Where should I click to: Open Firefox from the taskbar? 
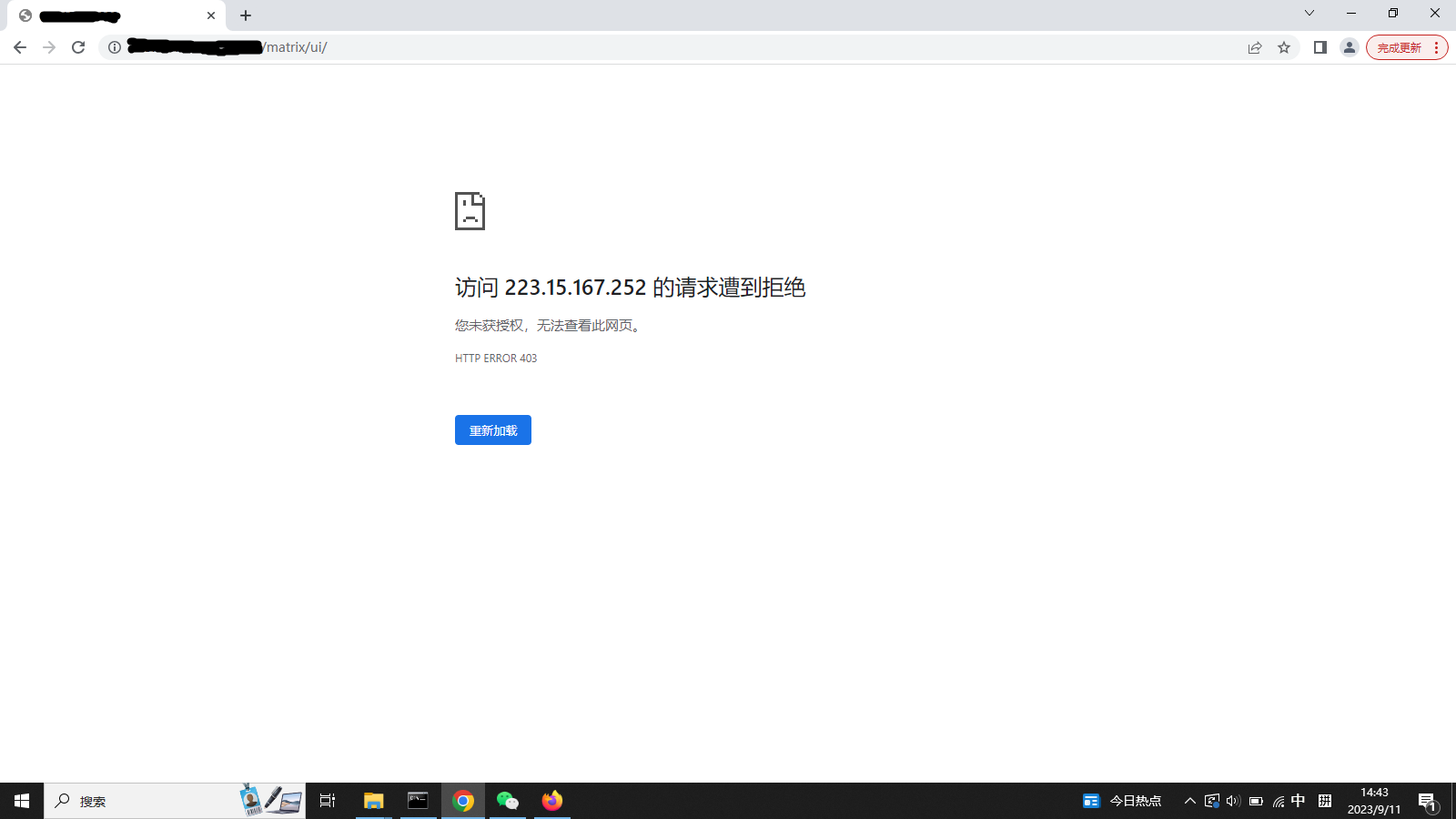coord(552,801)
